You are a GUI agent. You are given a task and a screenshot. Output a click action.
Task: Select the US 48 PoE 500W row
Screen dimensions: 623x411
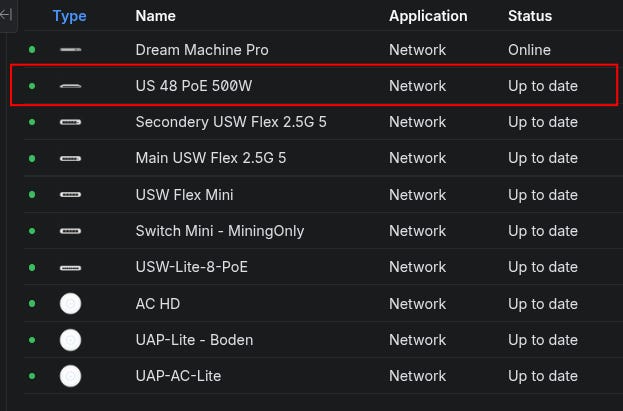click(314, 85)
